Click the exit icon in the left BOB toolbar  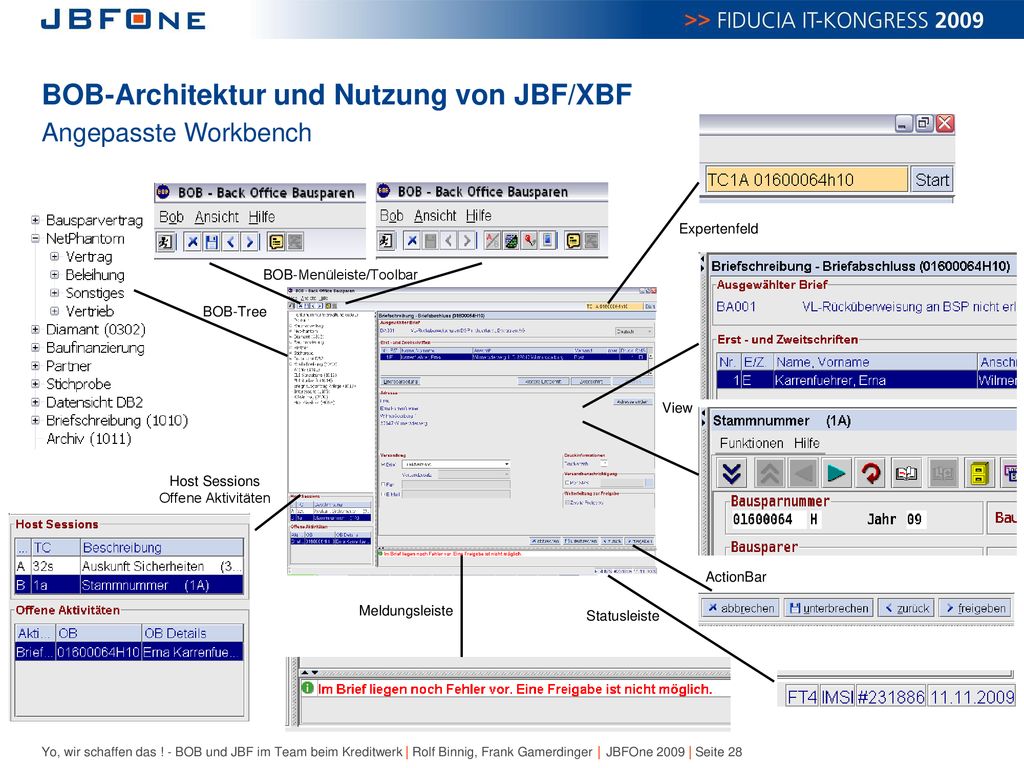[x=166, y=242]
